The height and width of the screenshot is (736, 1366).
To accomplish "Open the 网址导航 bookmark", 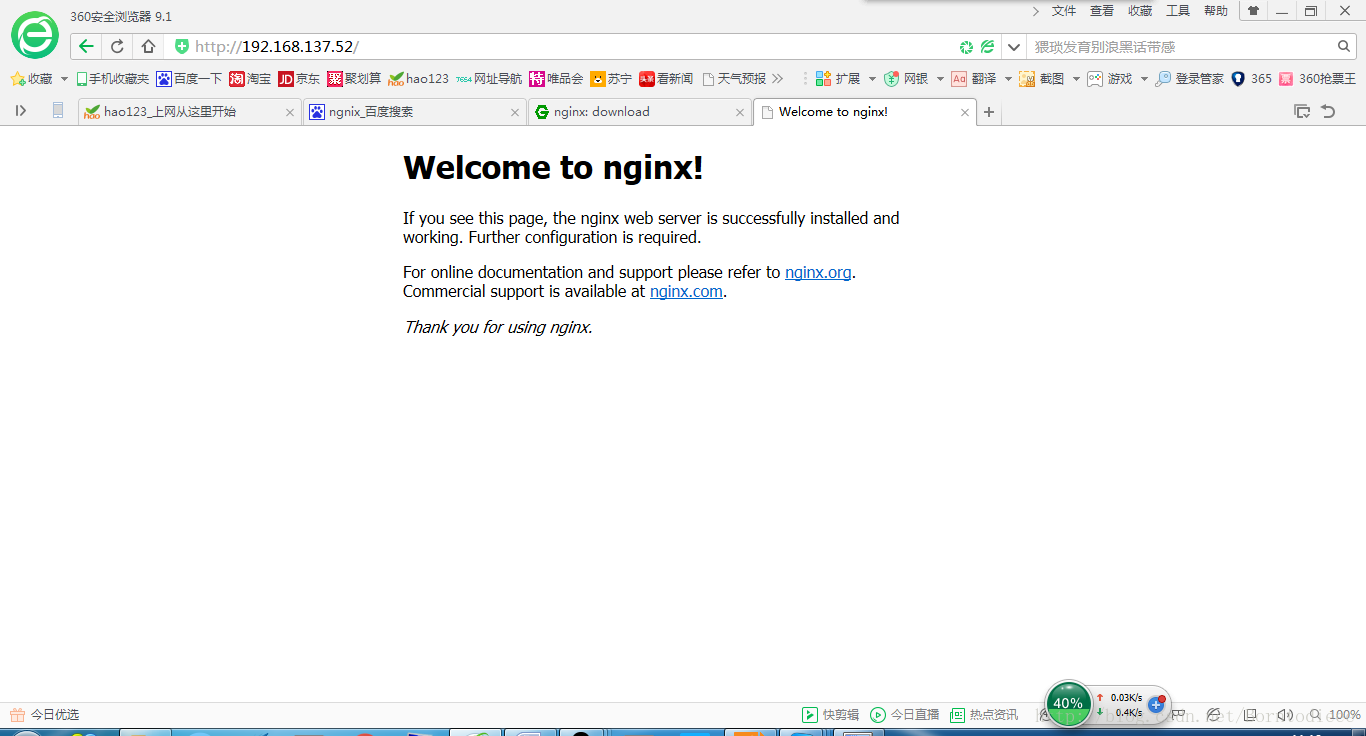I will (489, 78).
